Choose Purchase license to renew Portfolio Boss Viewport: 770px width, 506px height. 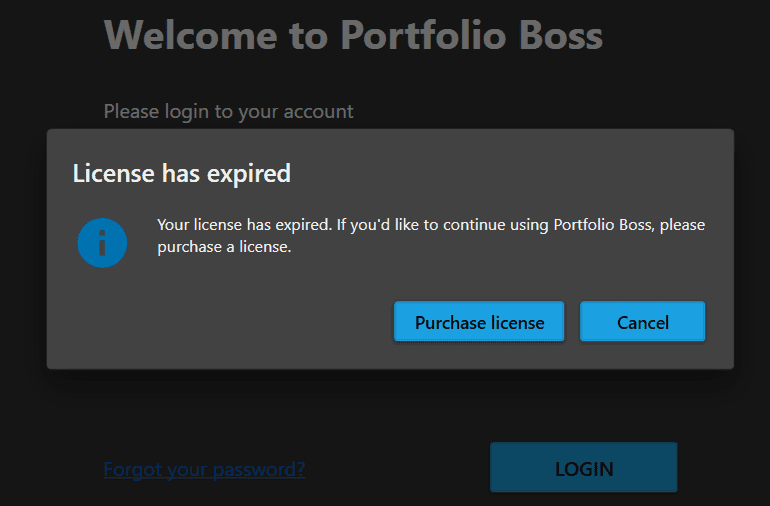479,322
